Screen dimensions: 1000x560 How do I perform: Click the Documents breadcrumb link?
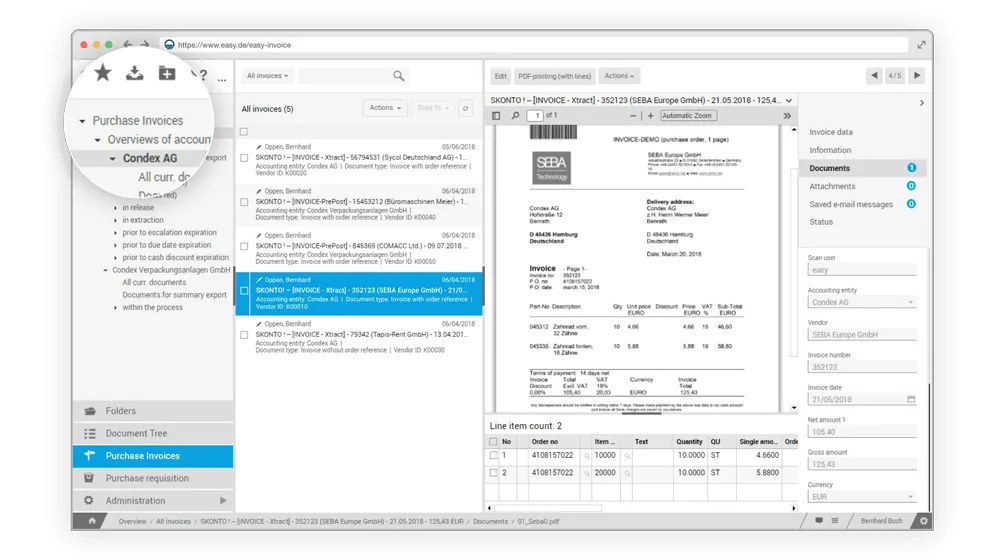[x=490, y=522]
